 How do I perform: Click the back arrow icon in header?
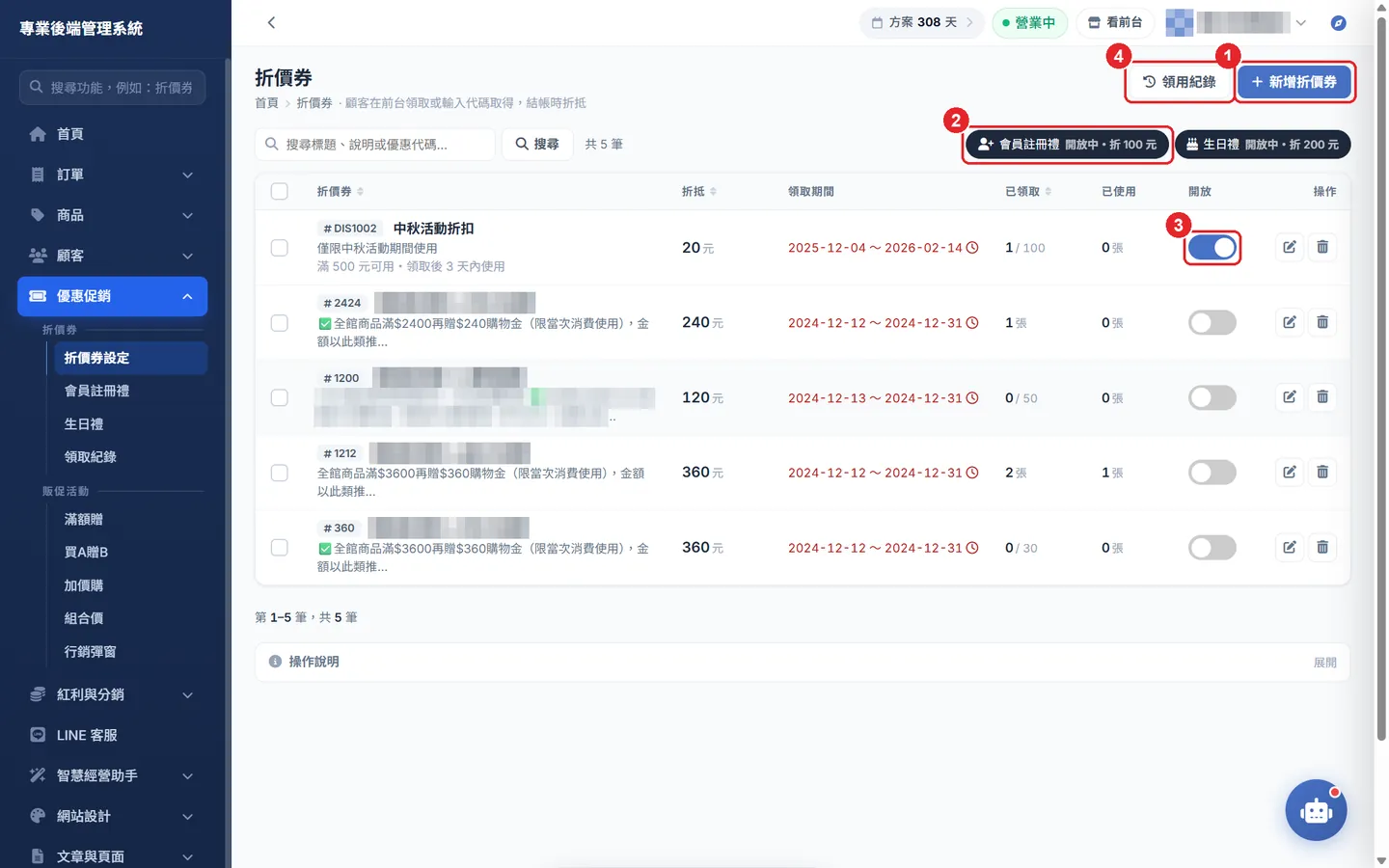[x=271, y=22]
